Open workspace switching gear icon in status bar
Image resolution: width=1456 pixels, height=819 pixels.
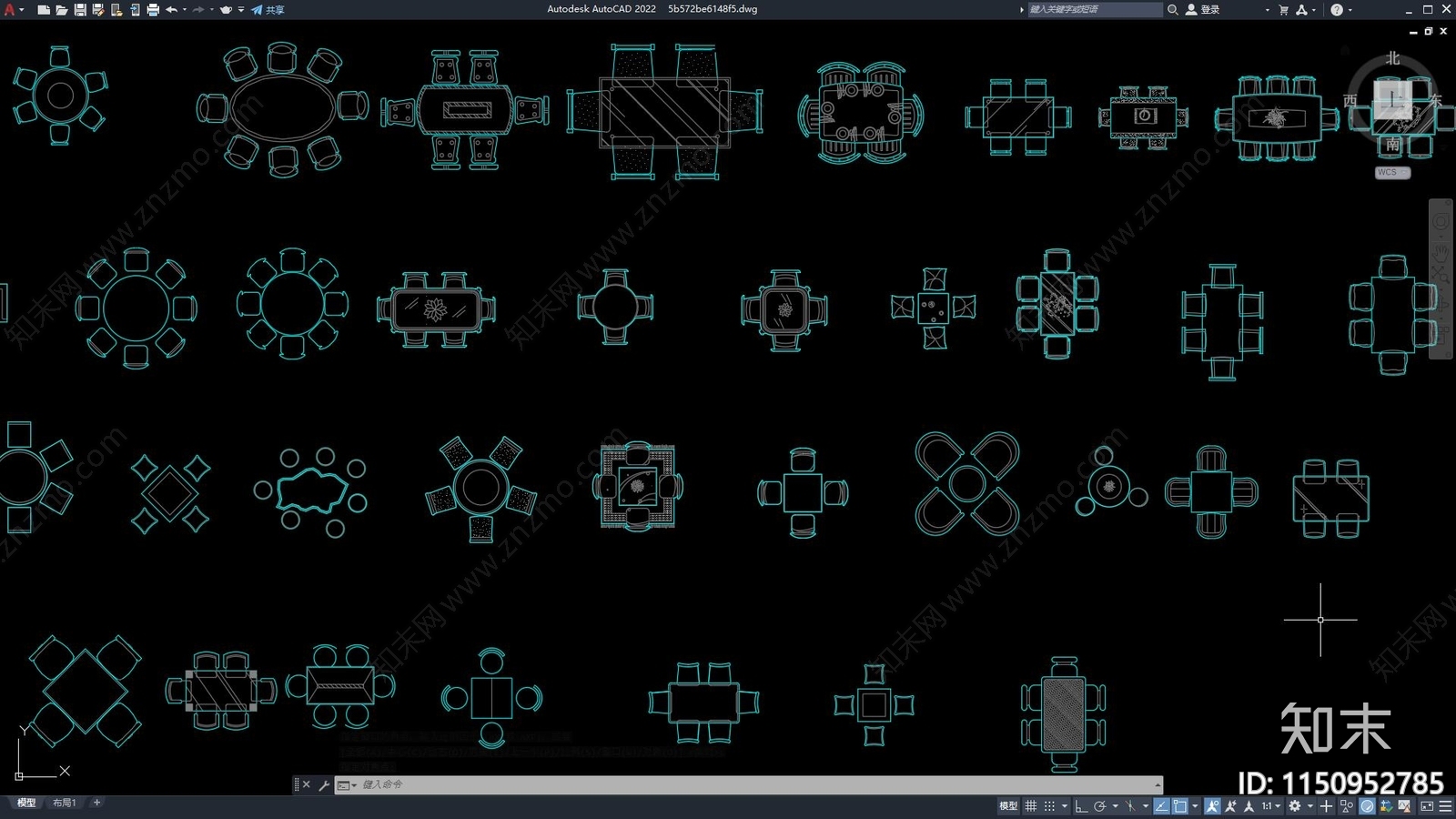1294,806
